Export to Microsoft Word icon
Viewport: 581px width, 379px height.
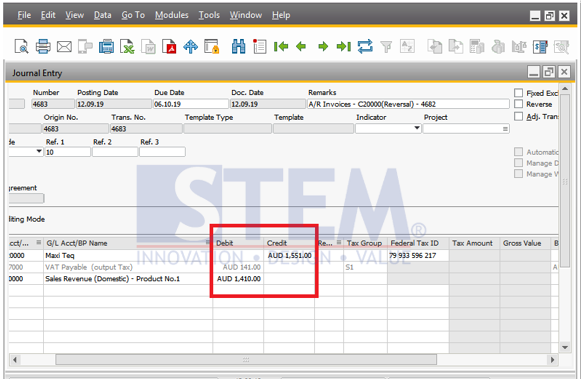click(x=148, y=47)
